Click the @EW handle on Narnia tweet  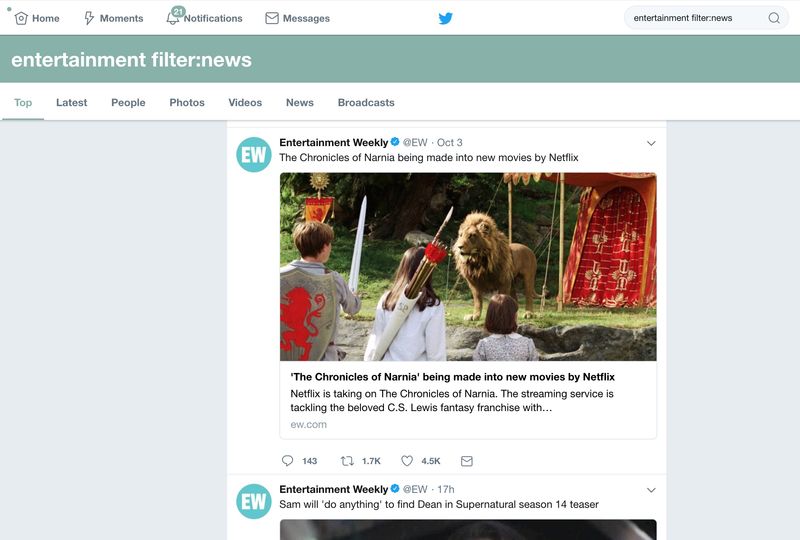click(x=415, y=142)
